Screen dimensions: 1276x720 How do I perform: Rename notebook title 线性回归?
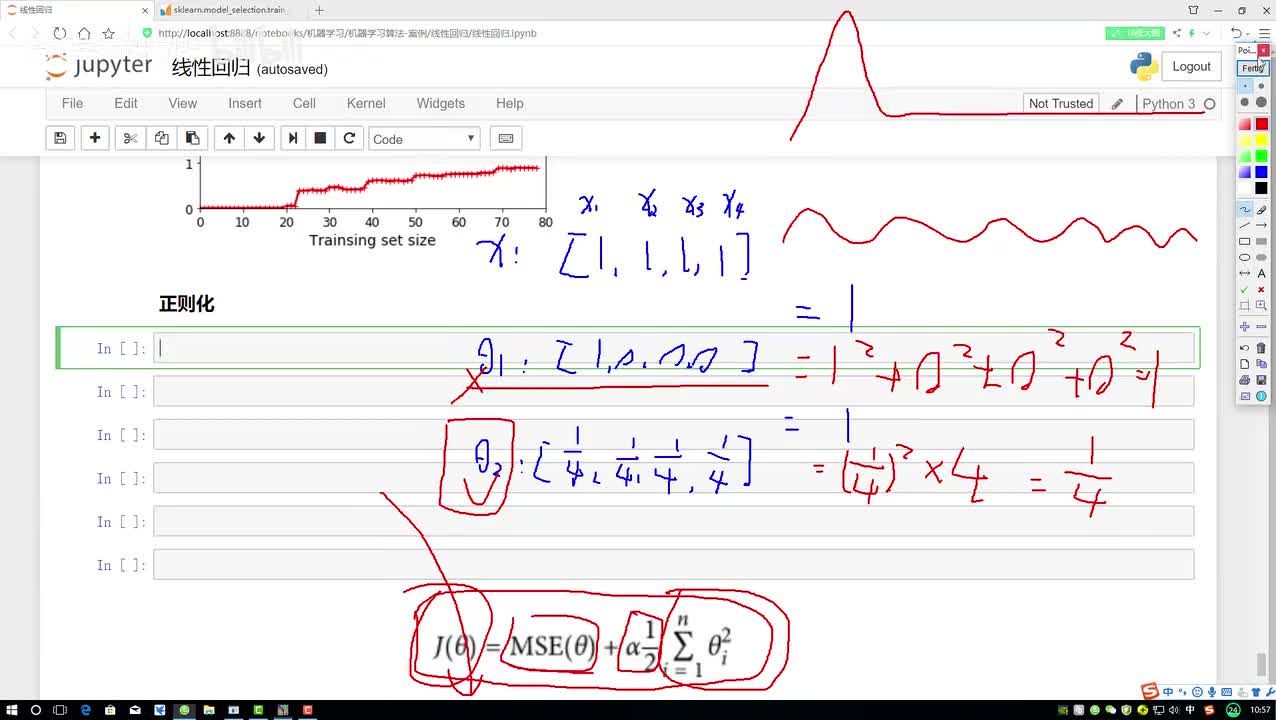[x=211, y=68]
